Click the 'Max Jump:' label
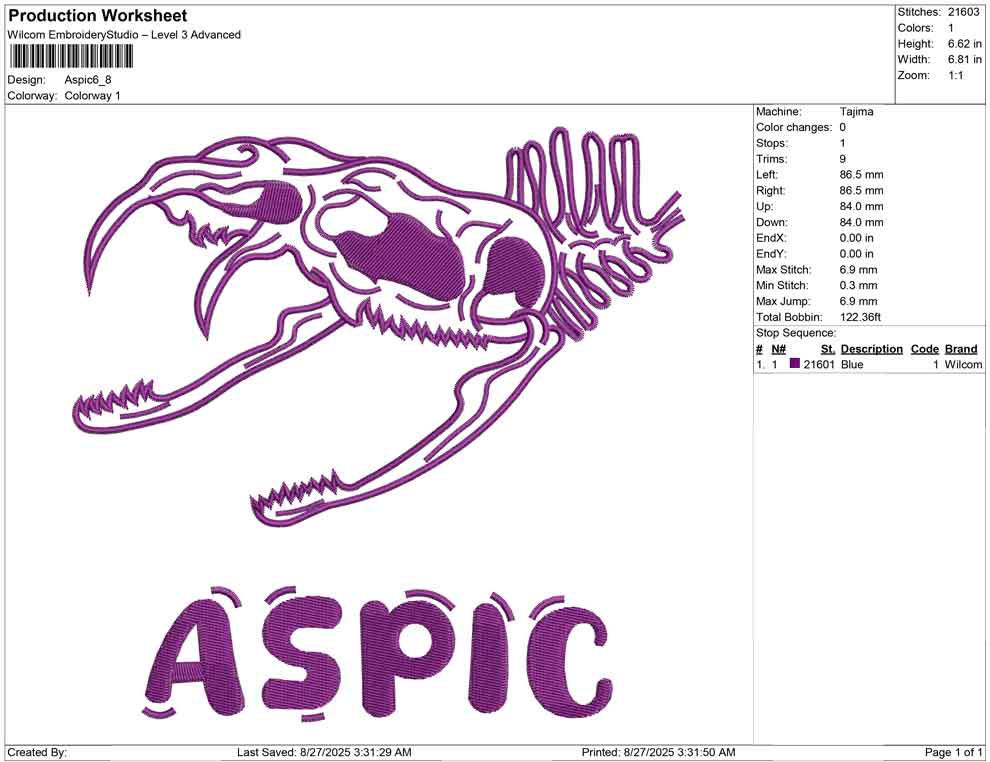 (x=784, y=301)
